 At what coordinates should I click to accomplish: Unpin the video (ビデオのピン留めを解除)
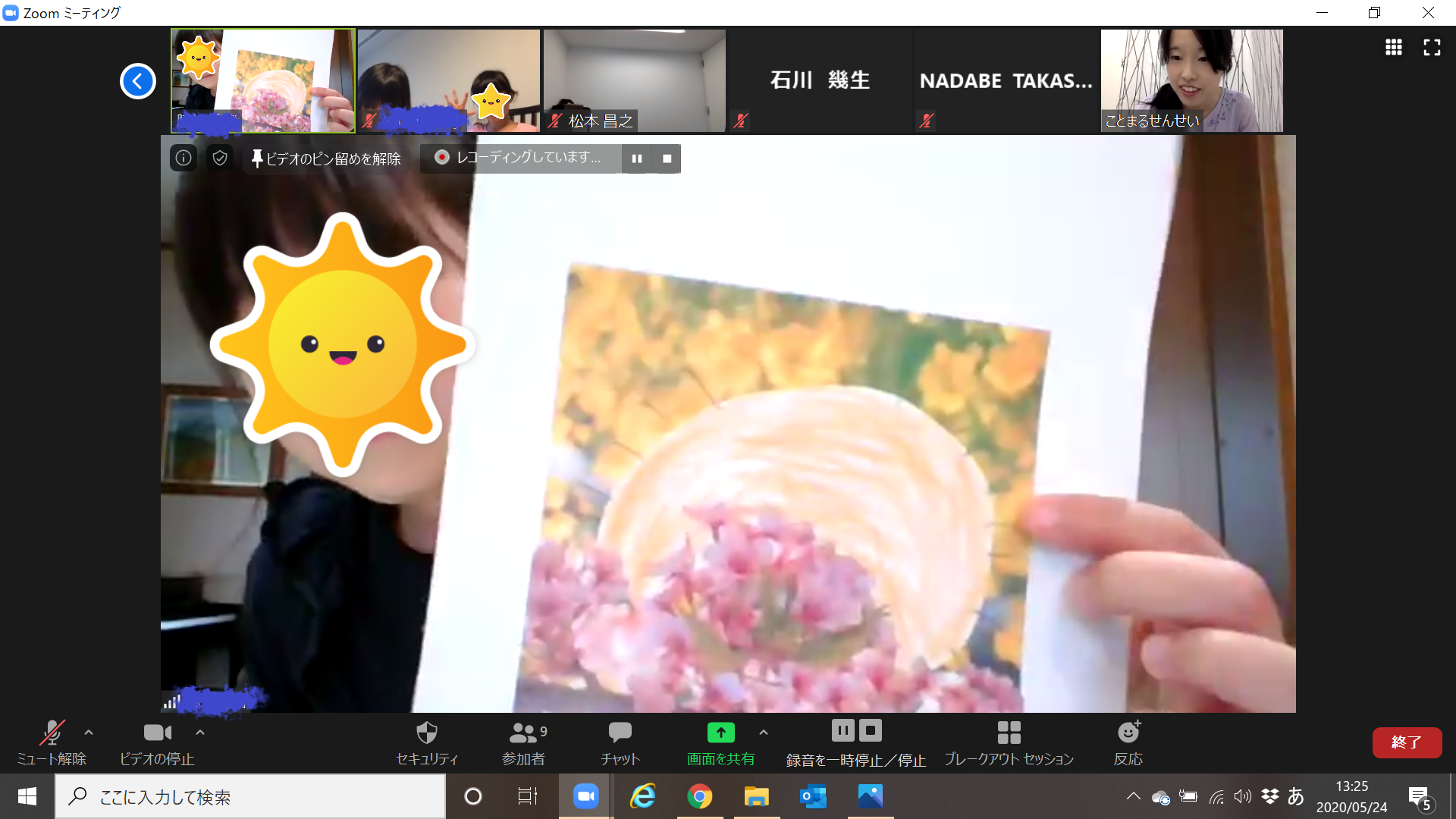[326, 158]
